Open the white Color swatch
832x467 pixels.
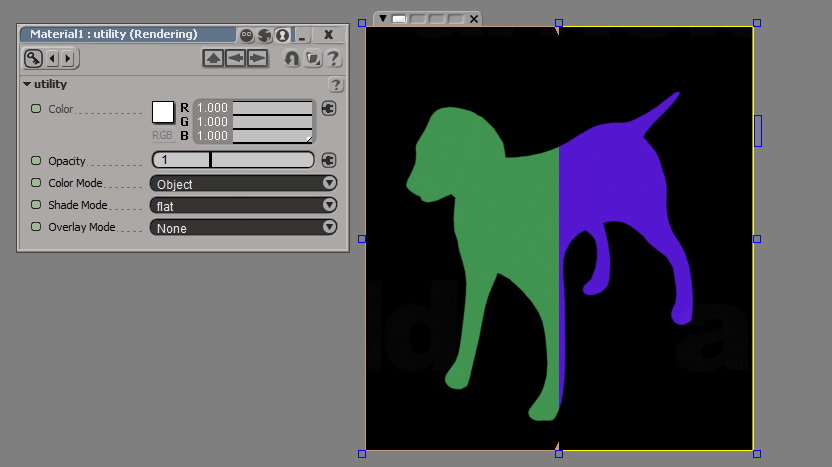162,111
